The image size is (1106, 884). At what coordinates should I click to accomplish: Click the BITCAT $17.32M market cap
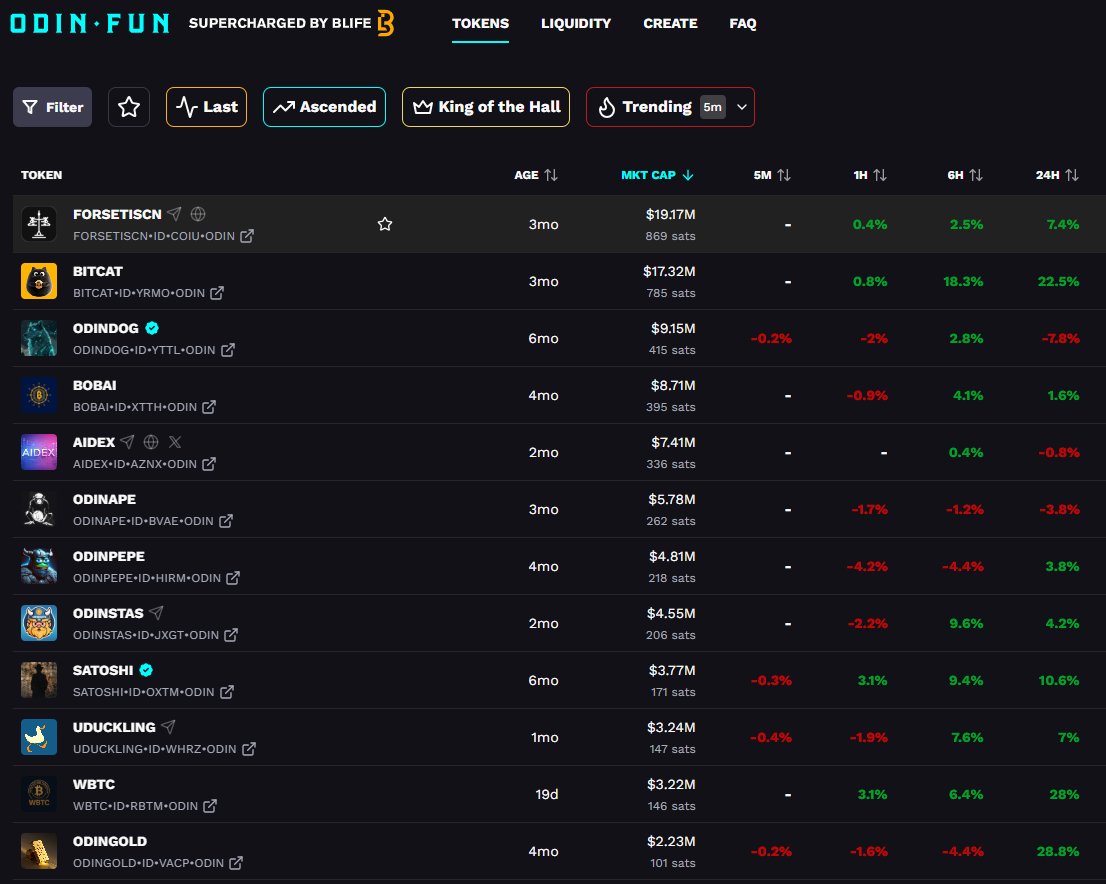669,271
